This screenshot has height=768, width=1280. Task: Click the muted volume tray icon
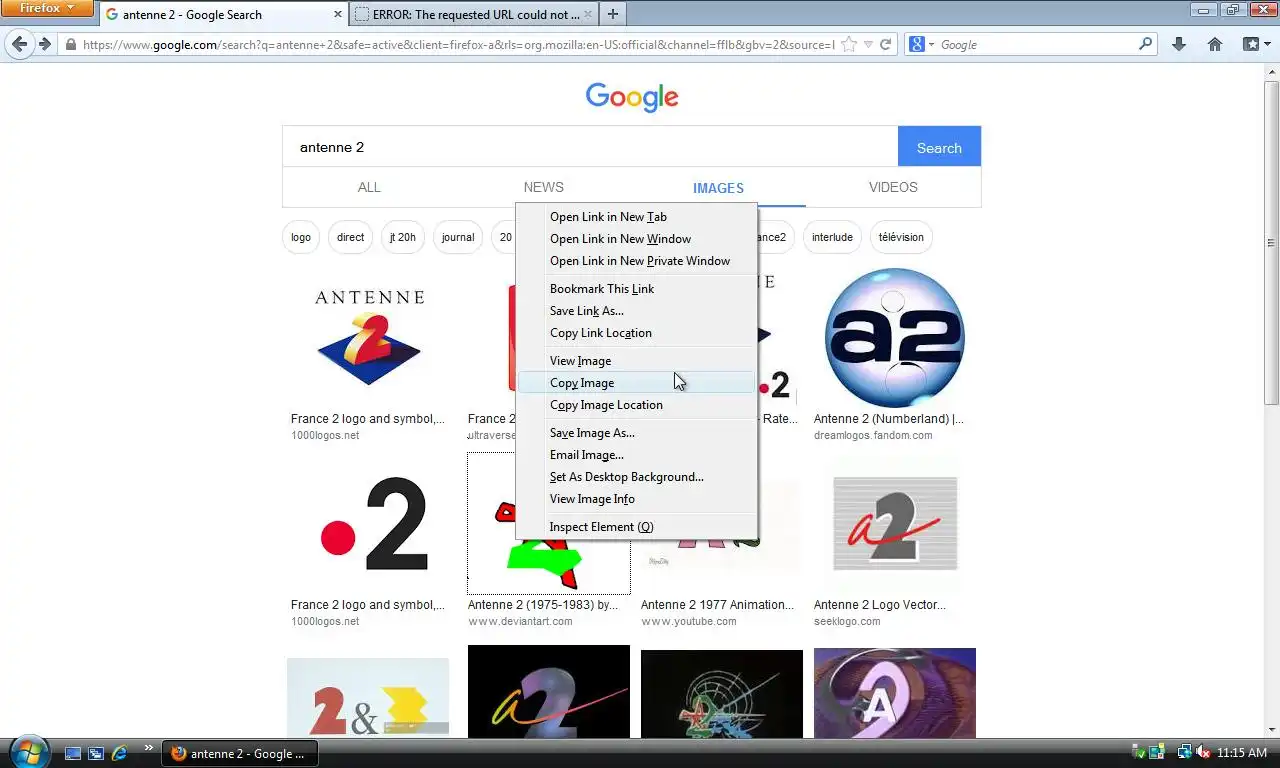tap(1202, 752)
